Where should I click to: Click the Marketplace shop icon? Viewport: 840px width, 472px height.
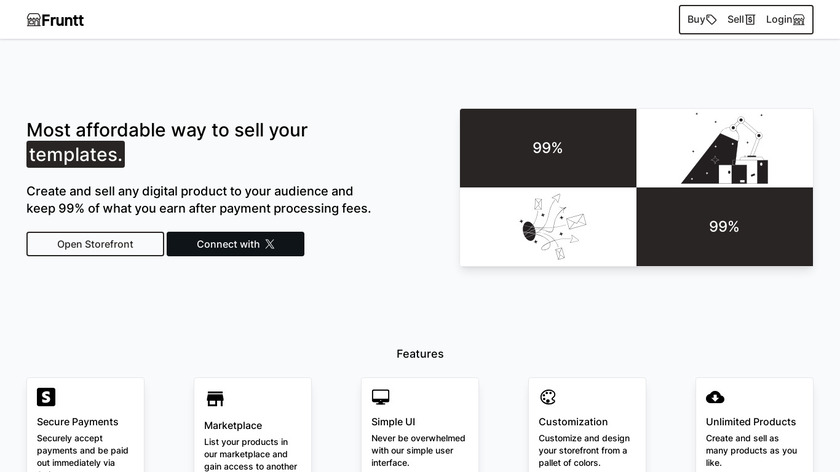coord(215,399)
